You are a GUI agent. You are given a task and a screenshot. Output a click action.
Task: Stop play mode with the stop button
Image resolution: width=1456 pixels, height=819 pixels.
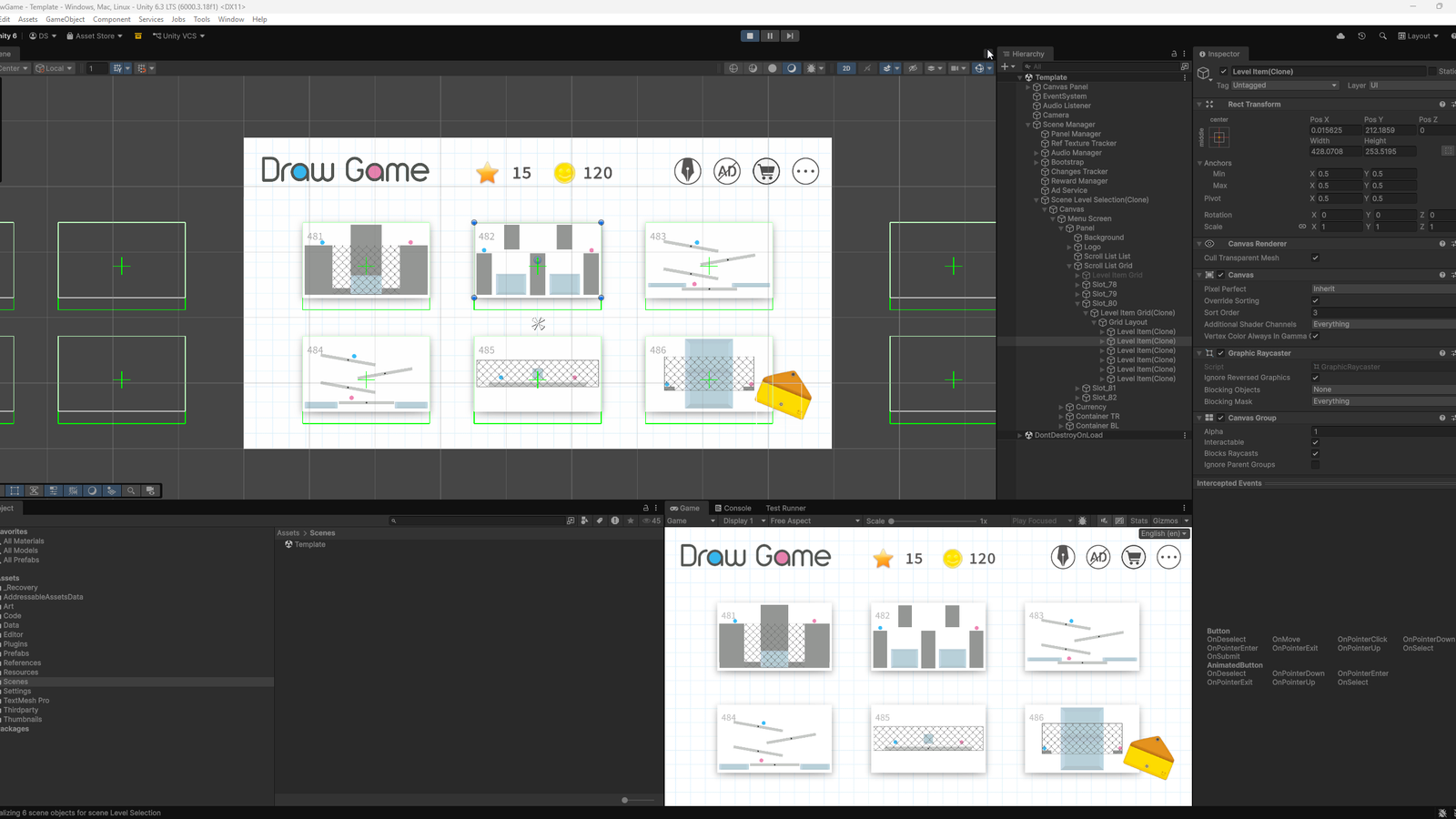(x=750, y=35)
